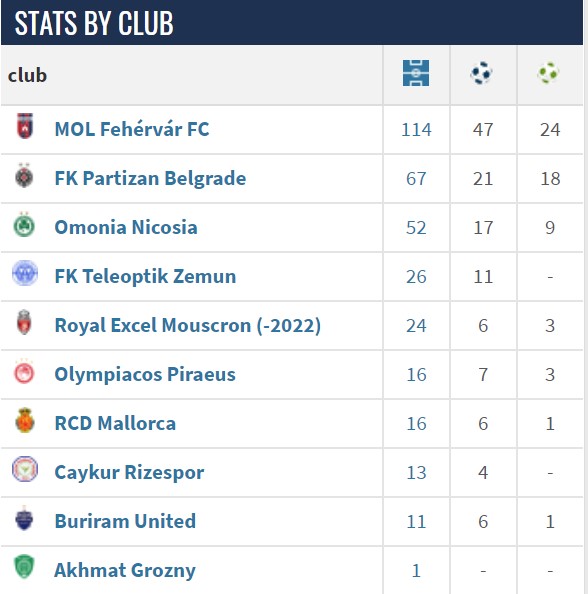
Task: Open the Buriram United club link
Action: [x=125, y=521]
